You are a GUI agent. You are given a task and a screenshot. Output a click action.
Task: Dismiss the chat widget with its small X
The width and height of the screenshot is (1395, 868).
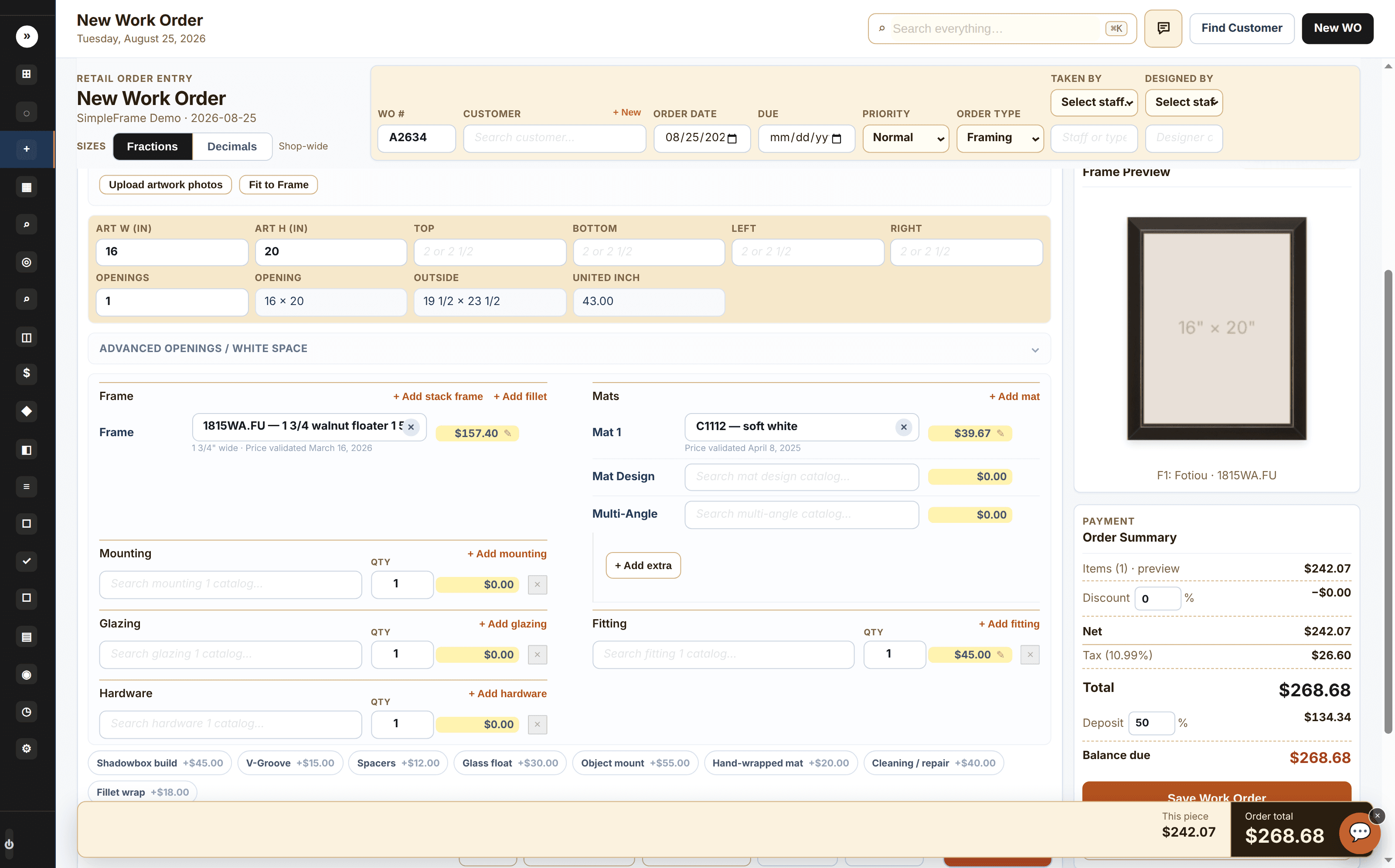(x=1377, y=815)
